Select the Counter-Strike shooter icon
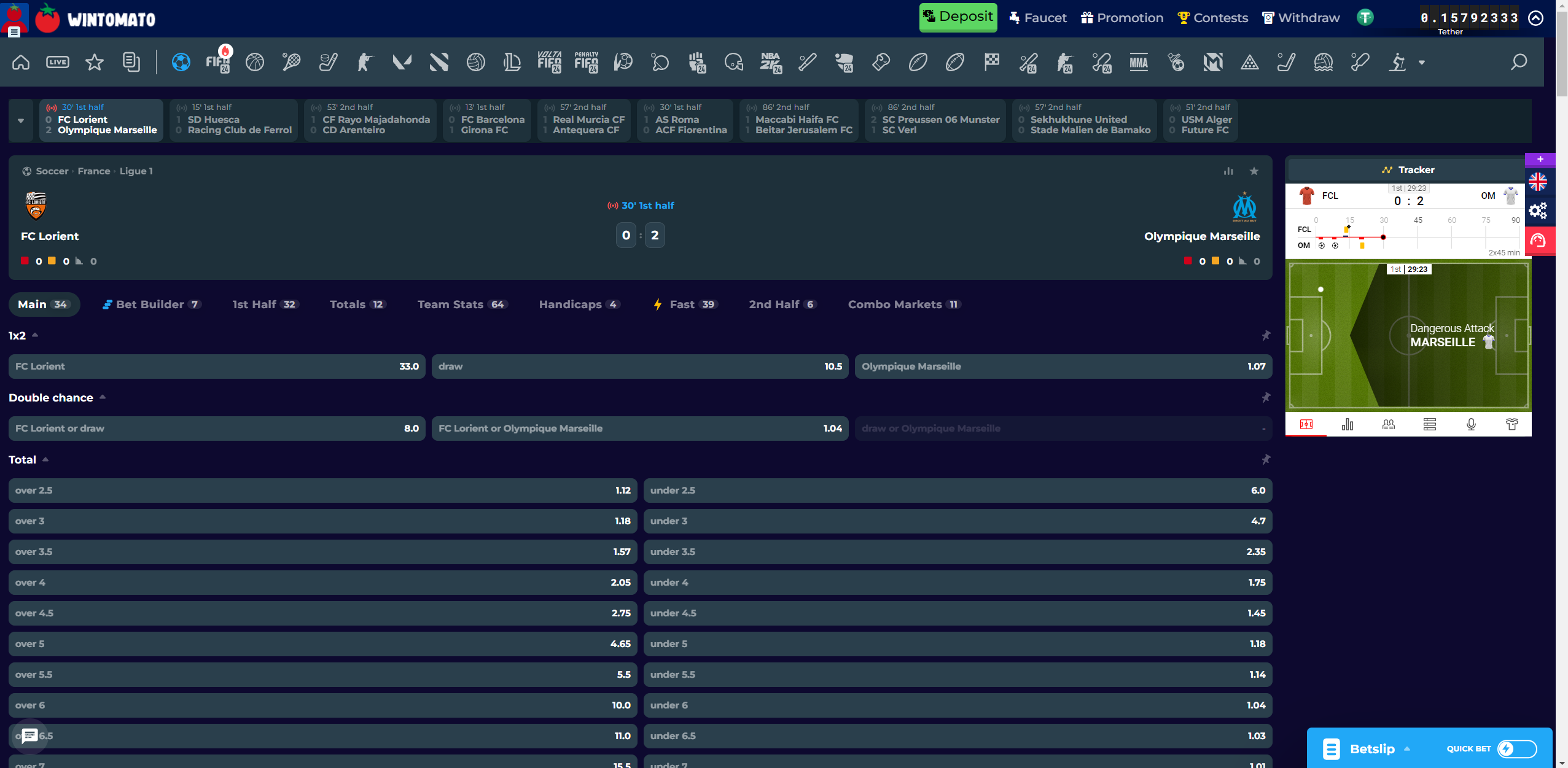1568x768 pixels. pos(365,62)
